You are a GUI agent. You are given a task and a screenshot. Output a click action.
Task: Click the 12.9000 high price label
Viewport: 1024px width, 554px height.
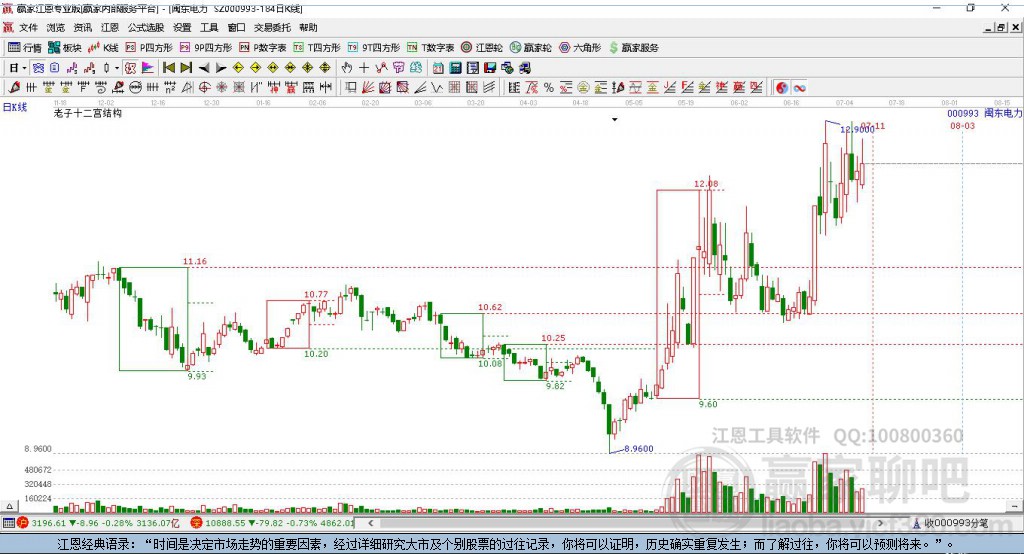(x=856, y=130)
